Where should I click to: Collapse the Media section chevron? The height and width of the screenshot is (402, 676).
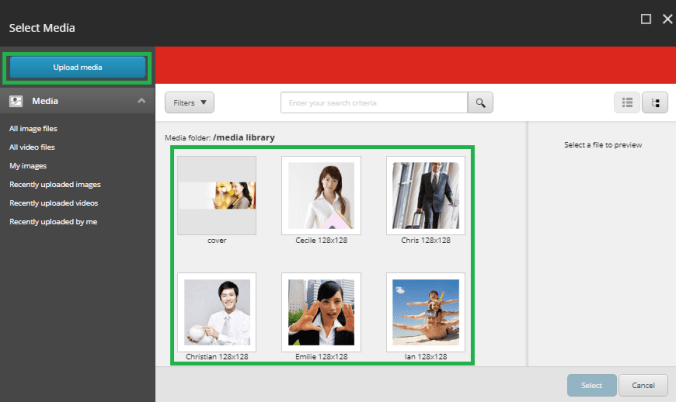pos(141,101)
